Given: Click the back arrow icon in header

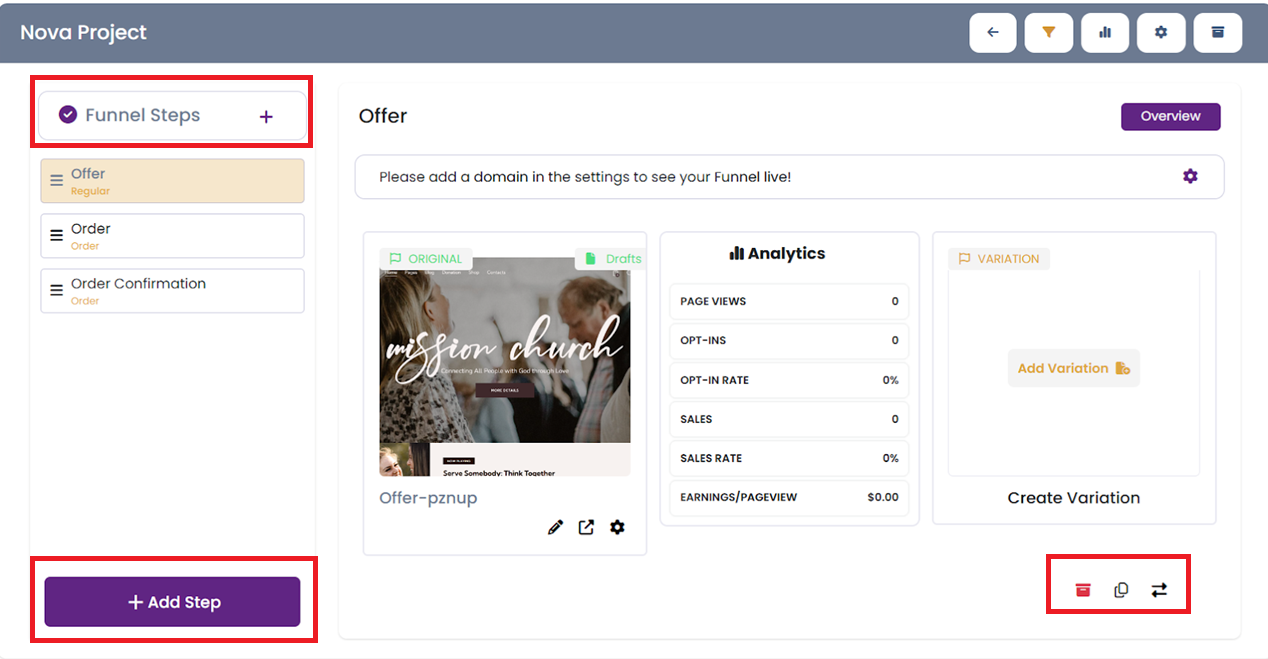Looking at the screenshot, I should (x=993, y=33).
